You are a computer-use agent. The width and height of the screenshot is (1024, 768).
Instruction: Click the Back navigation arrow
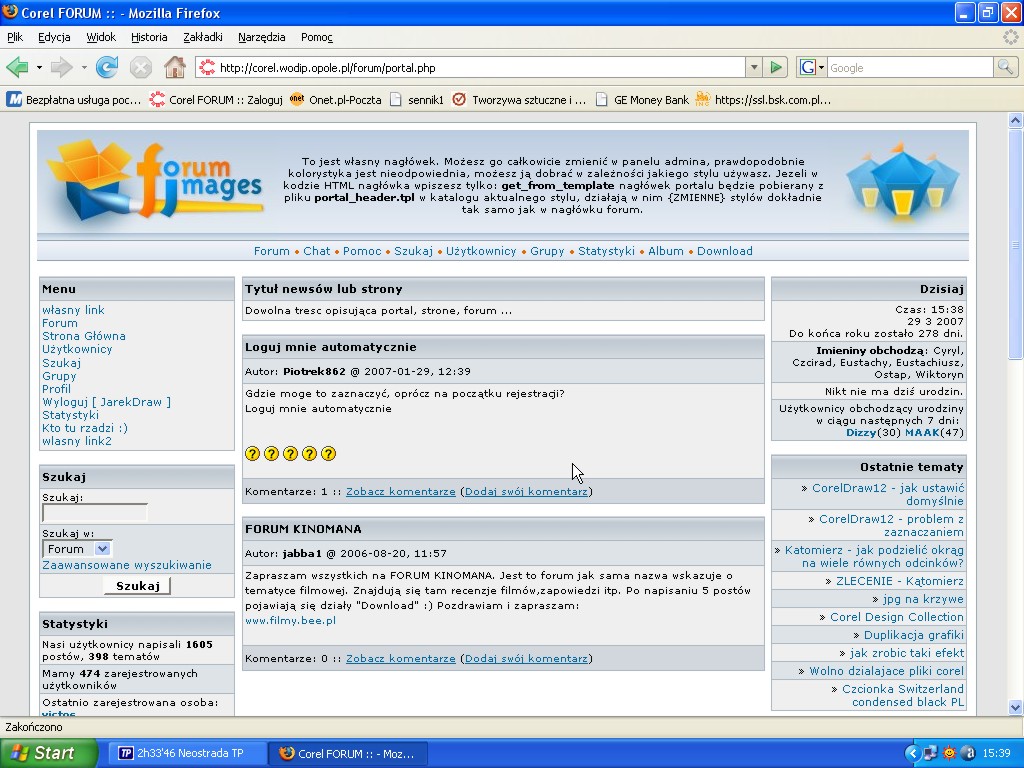17,67
